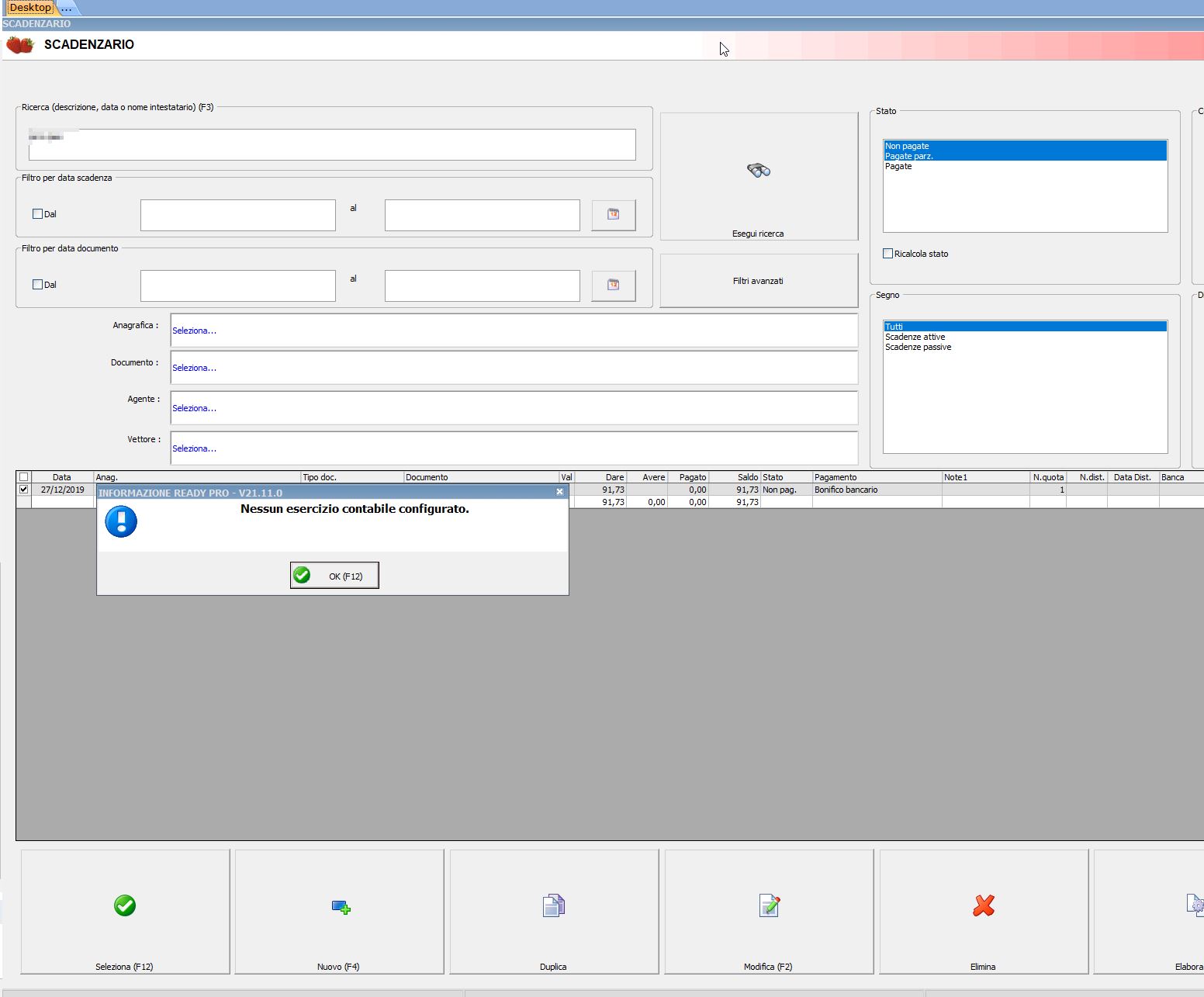Click the green checkmark Seleziona icon
Image resolution: width=1204 pixels, height=997 pixels.
point(125,905)
